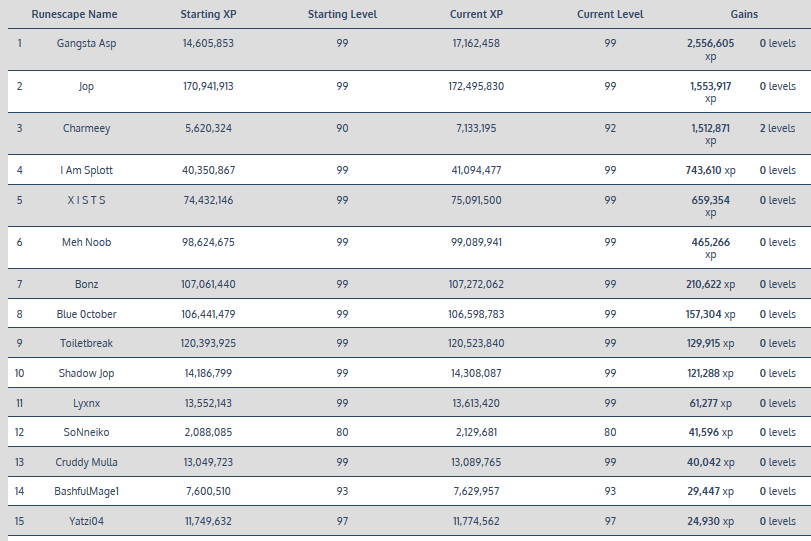Click the player name Bonz
Screen dimensions: 811x541
[x=87, y=284]
